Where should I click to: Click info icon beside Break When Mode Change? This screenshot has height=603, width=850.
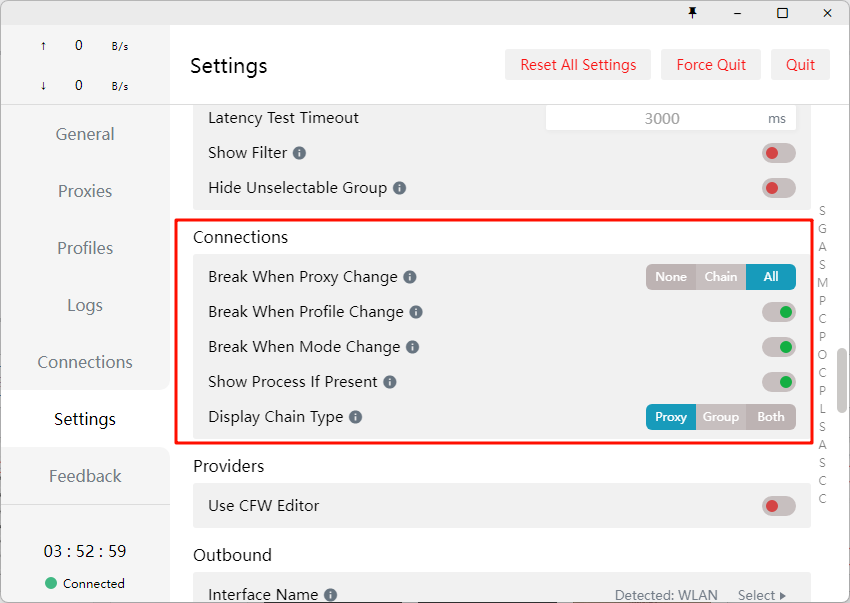point(412,347)
